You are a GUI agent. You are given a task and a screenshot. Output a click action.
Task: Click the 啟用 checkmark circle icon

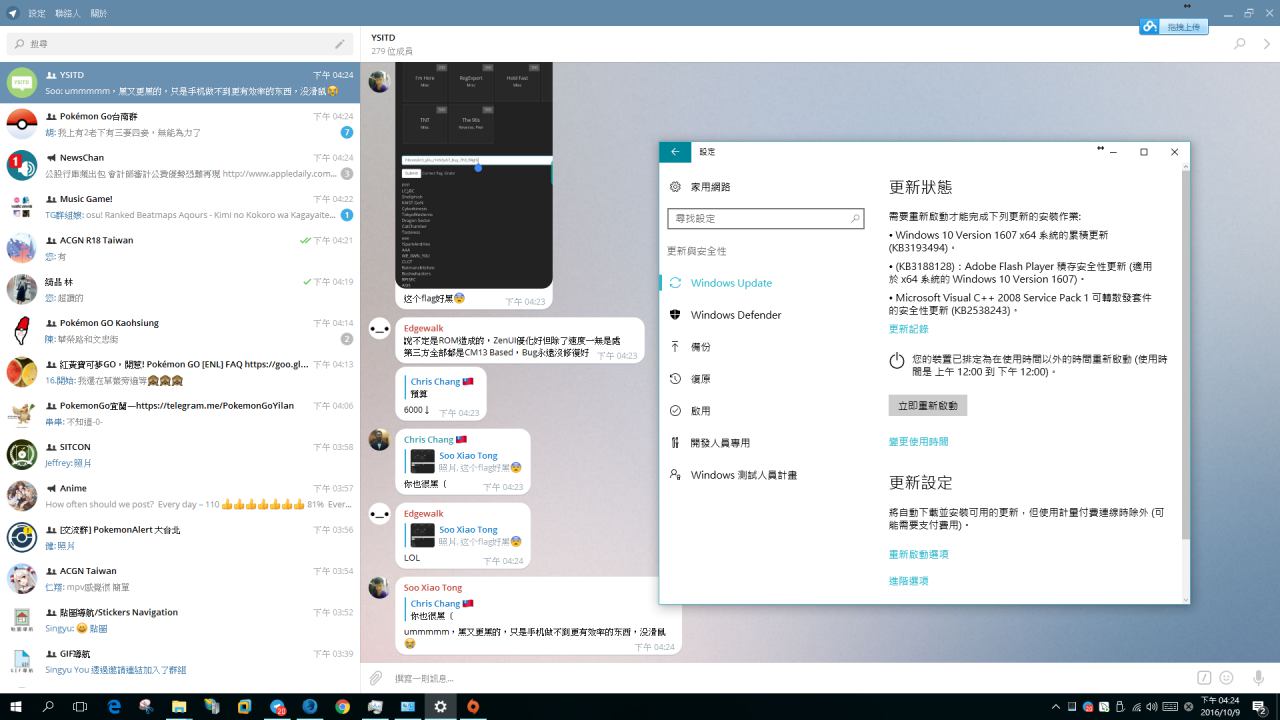click(675, 411)
